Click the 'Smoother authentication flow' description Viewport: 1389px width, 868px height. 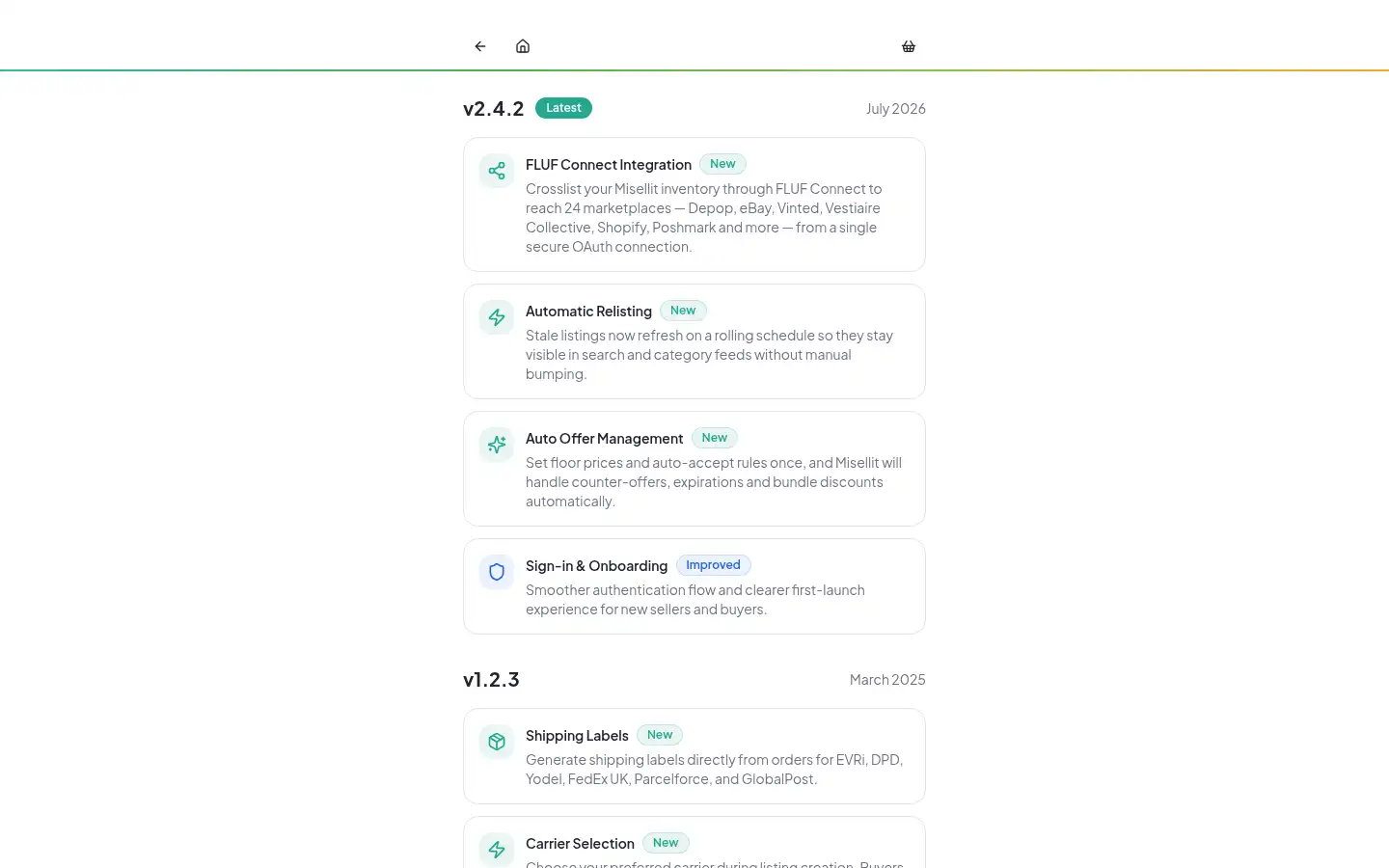pyautogui.click(x=695, y=600)
